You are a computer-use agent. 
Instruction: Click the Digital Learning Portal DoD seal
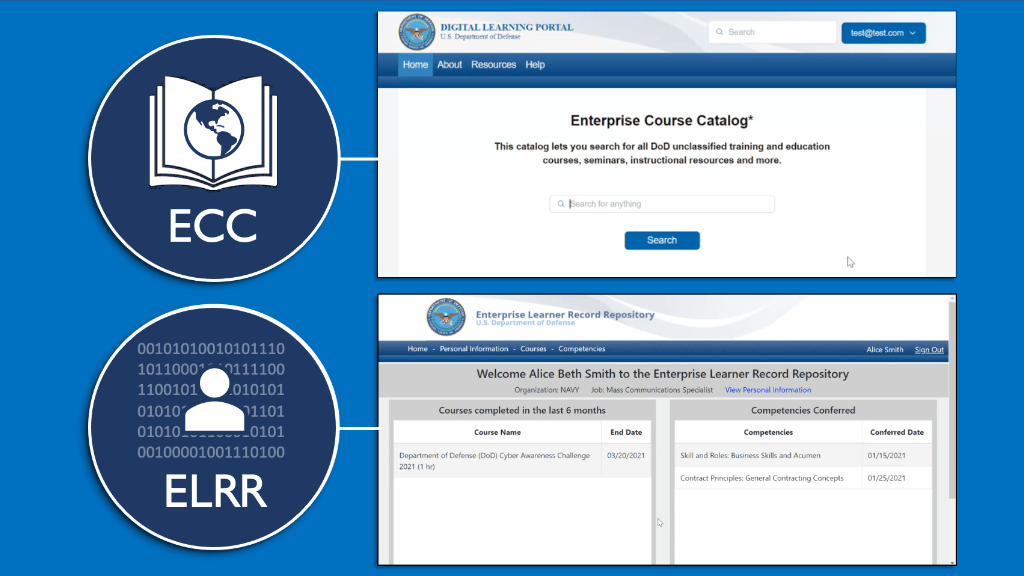(414, 32)
